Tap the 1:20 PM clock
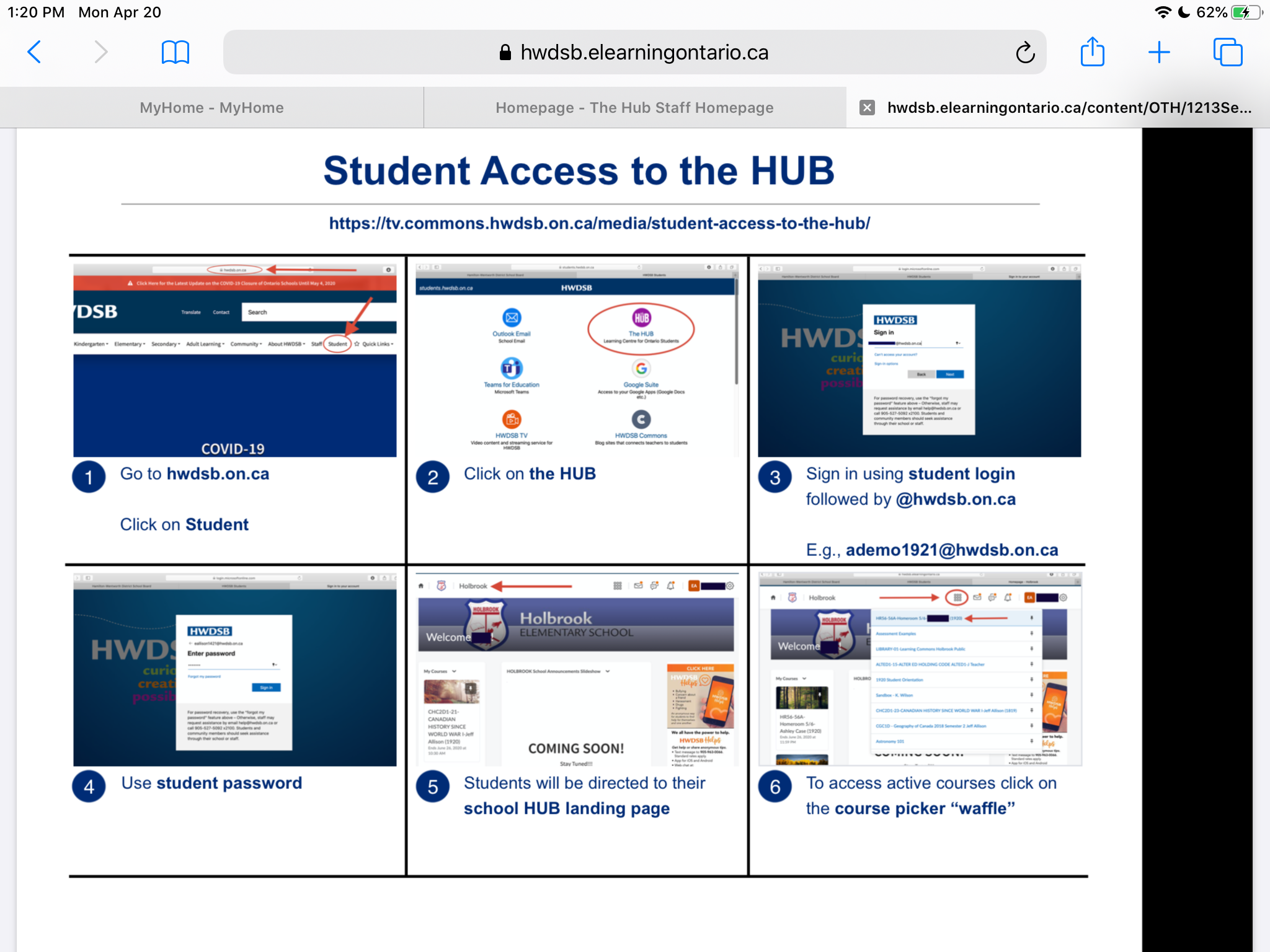The height and width of the screenshot is (952, 1270). (x=36, y=12)
